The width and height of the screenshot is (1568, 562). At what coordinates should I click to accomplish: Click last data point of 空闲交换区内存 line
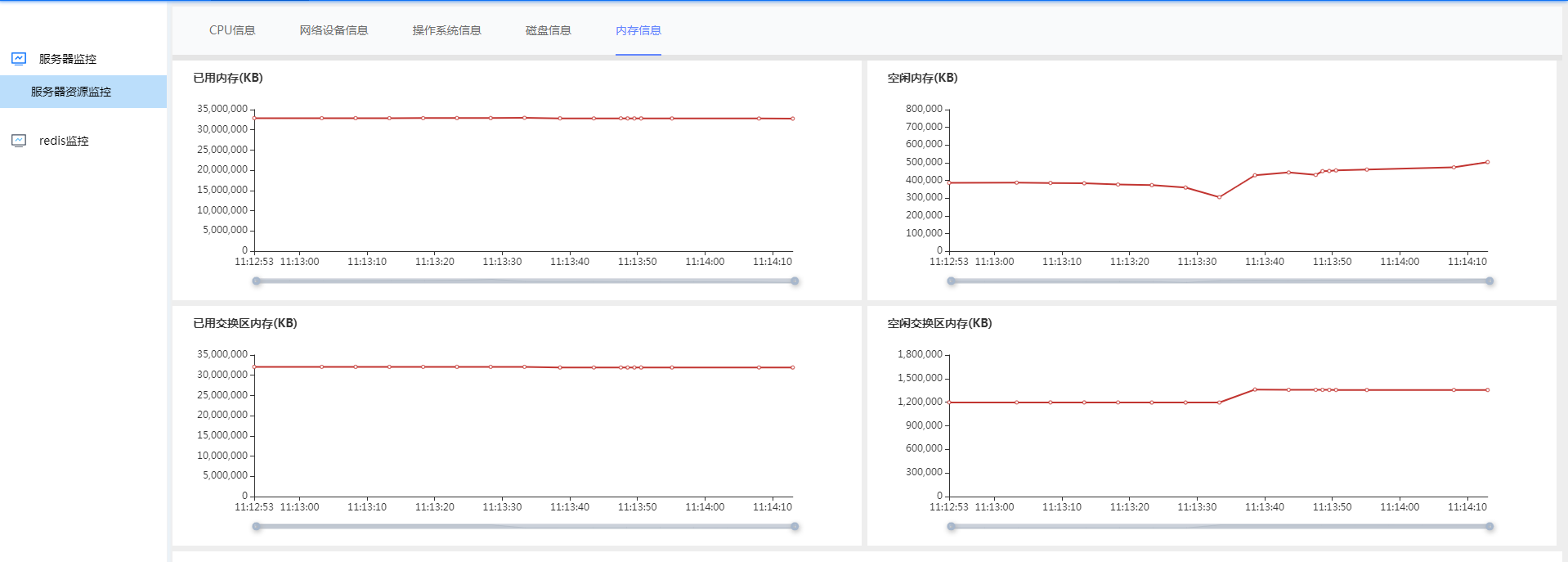click(x=1487, y=390)
